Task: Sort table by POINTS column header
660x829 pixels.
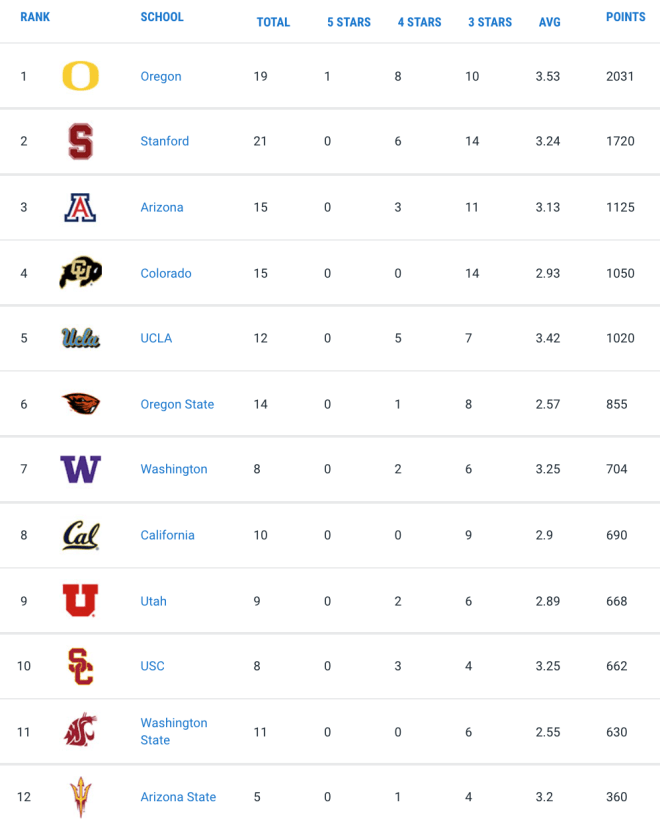Action: [x=626, y=17]
